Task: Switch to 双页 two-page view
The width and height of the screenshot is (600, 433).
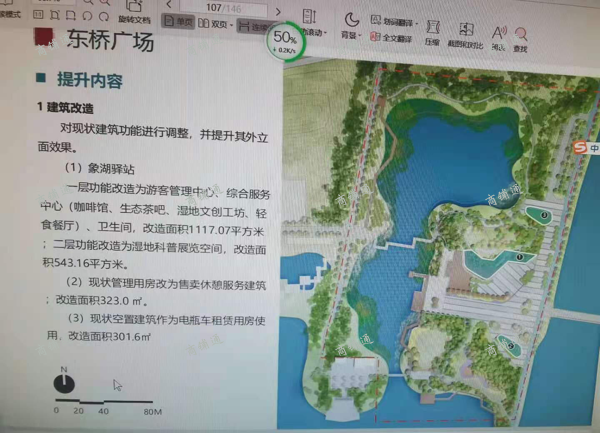Action: coord(215,24)
